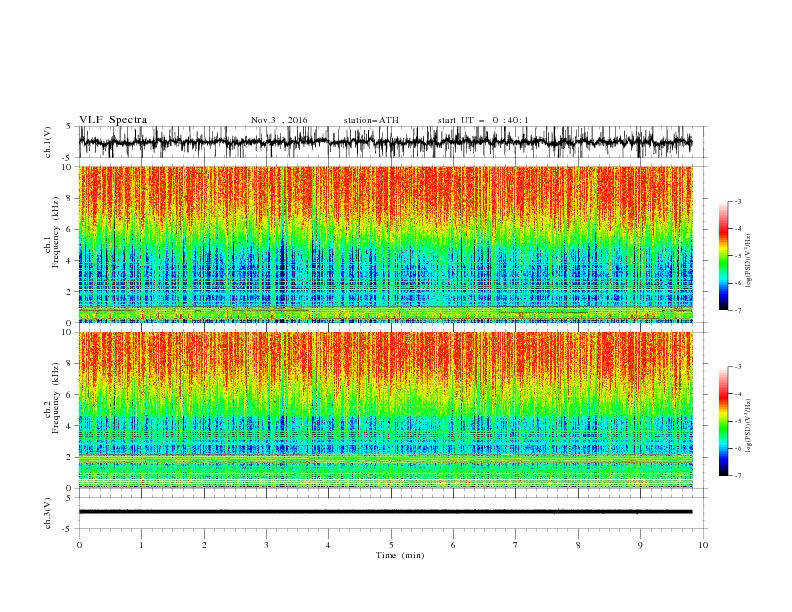792x612 pixels.
Task: Click the ch.1 frequency axis "8" tick label
Action: [69, 198]
